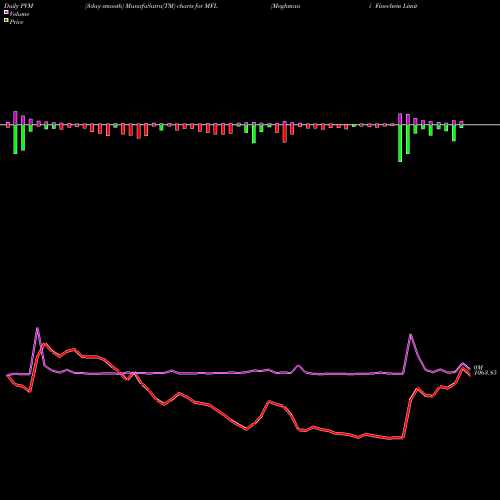Click the tallest green bar near right side
This screenshot has width=500, height=500.
pyautogui.click(x=400, y=143)
